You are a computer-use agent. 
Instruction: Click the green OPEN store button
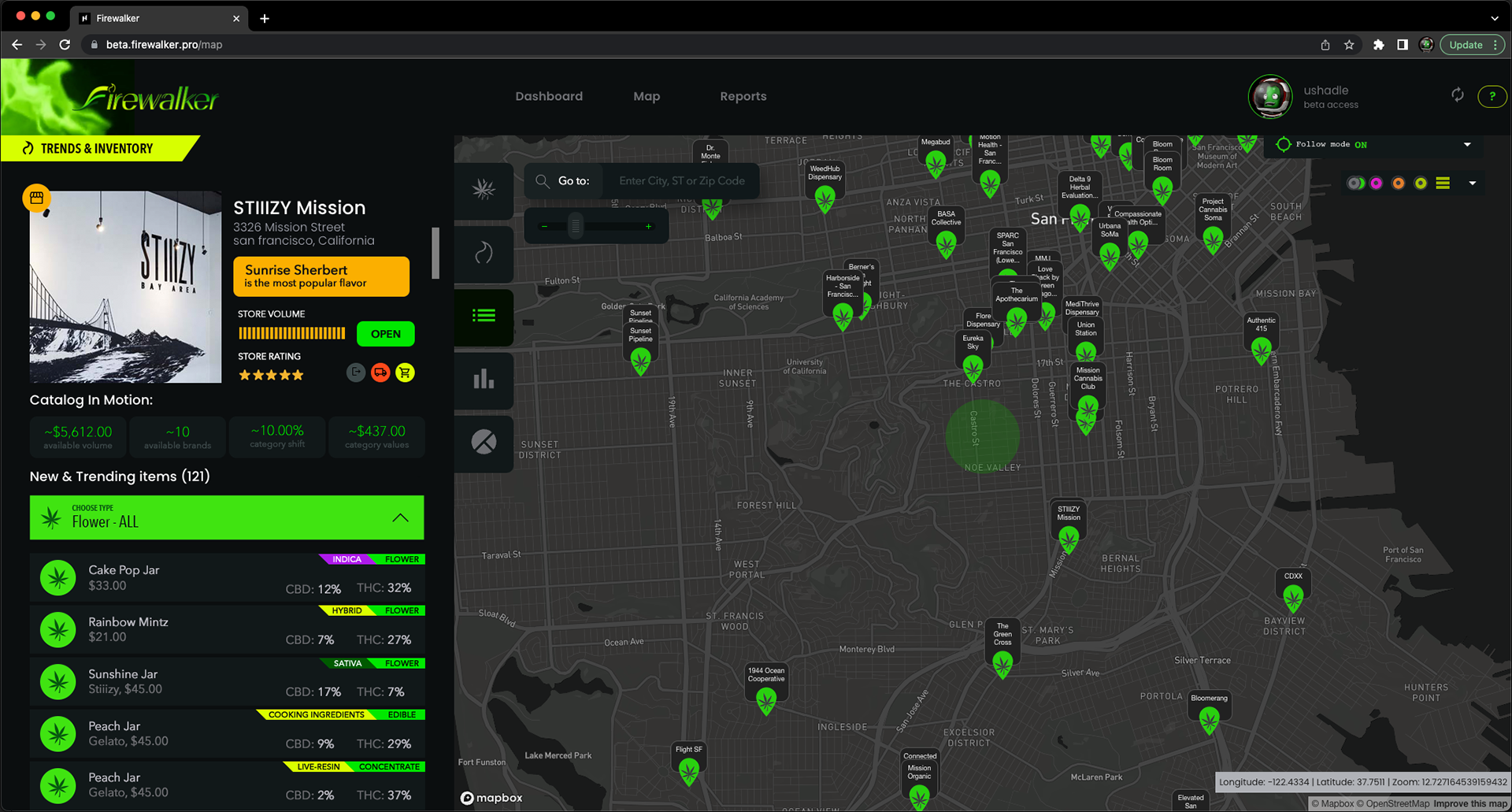pos(386,334)
